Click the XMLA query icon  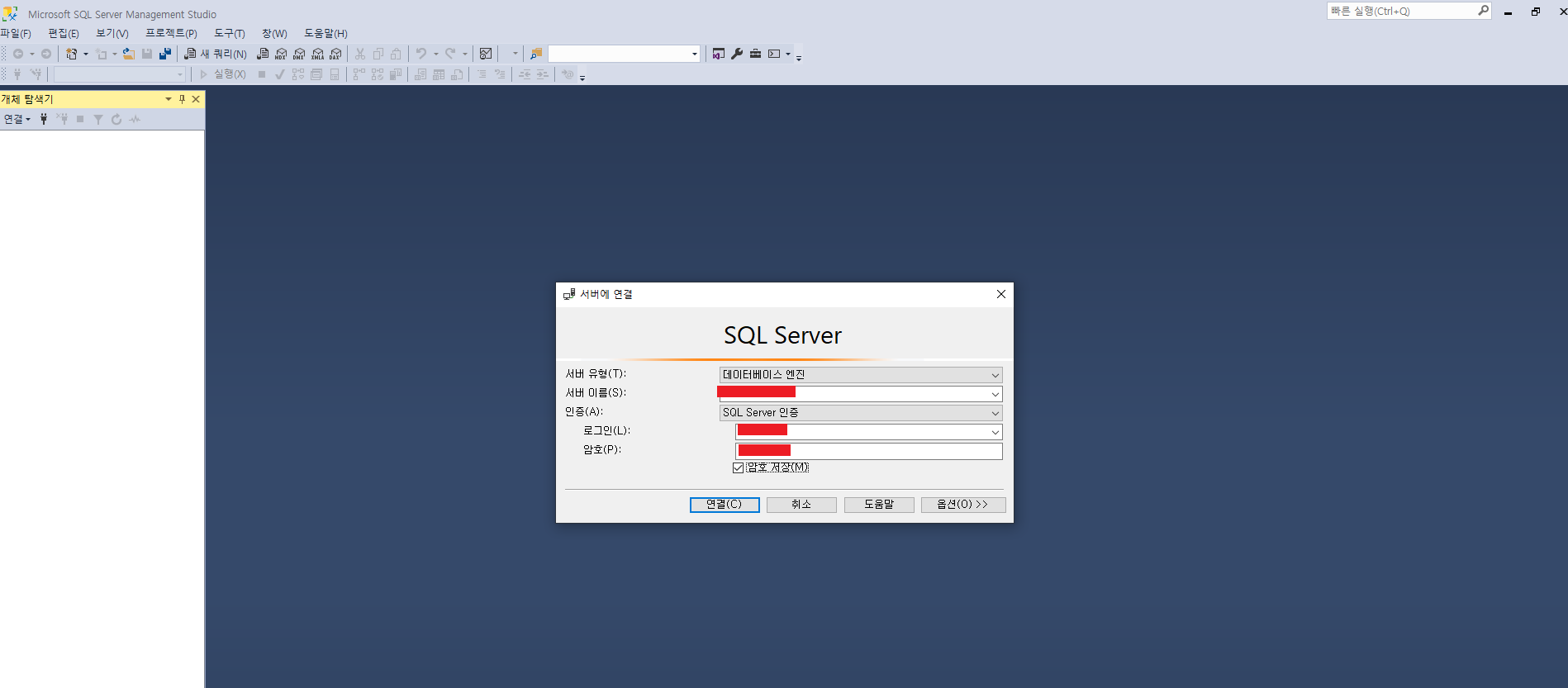[317, 54]
